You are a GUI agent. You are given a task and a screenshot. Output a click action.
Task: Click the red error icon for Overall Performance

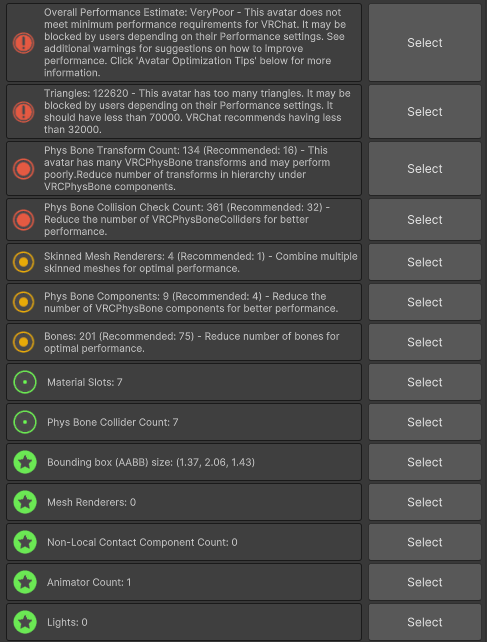point(23,43)
